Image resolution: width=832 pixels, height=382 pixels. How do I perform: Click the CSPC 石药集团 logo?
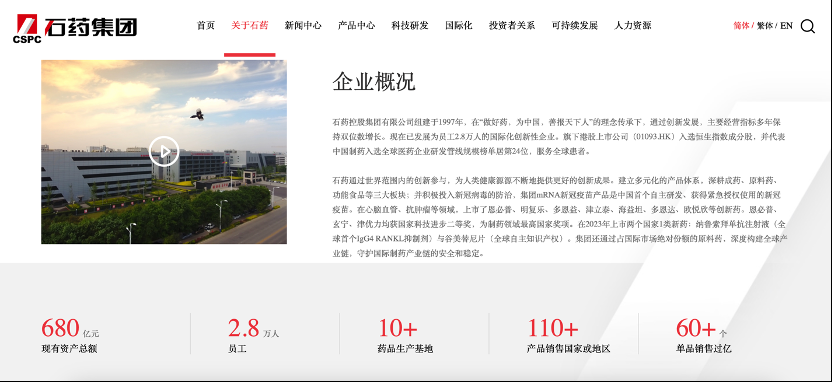pos(75,28)
